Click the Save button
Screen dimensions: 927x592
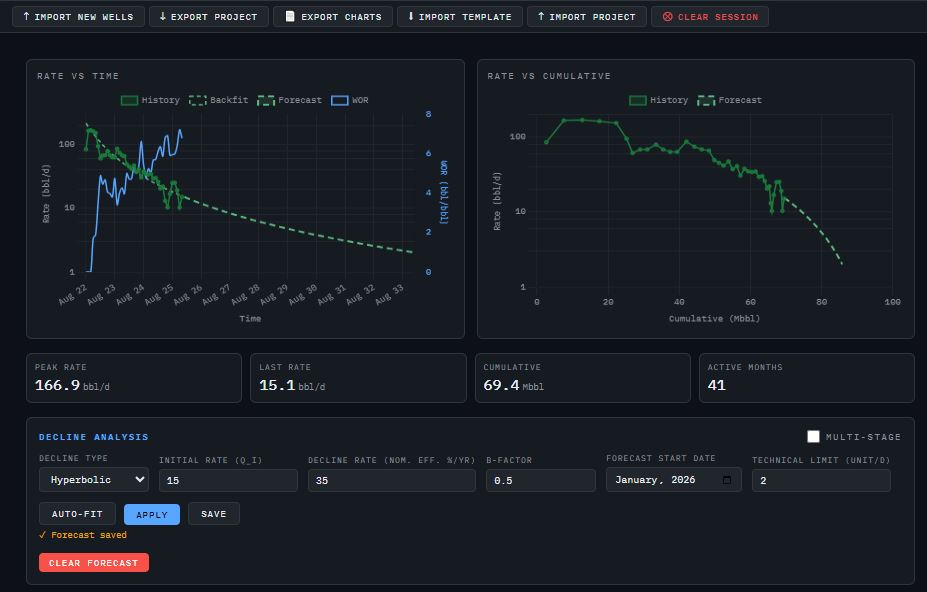coord(213,514)
